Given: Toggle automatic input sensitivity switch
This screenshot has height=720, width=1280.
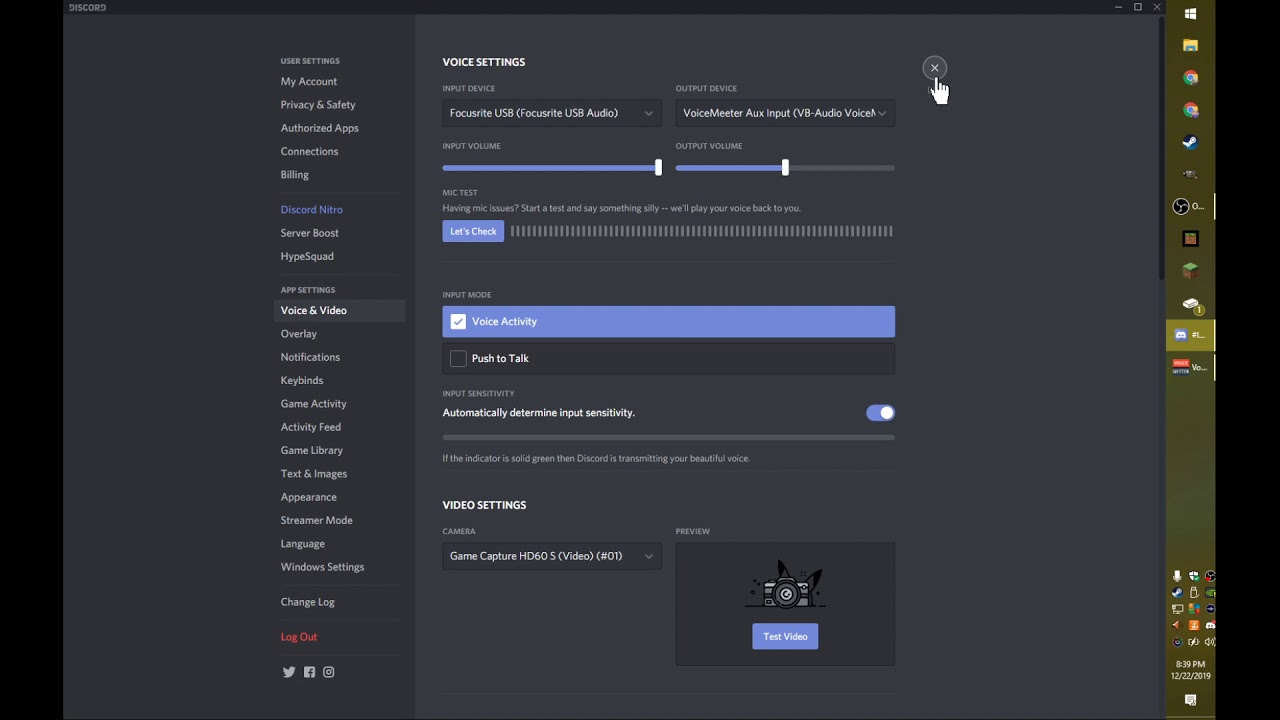Looking at the screenshot, I should [x=880, y=412].
